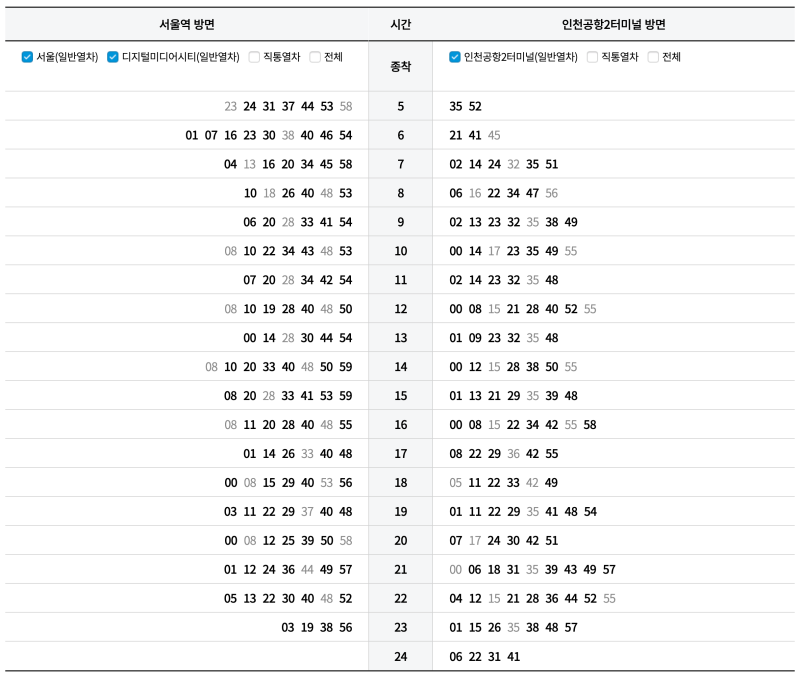This screenshot has height=683, width=800.
Task: Uncheck the 서울(일반열차) checkbox
Action: click(x=27, y=57)
